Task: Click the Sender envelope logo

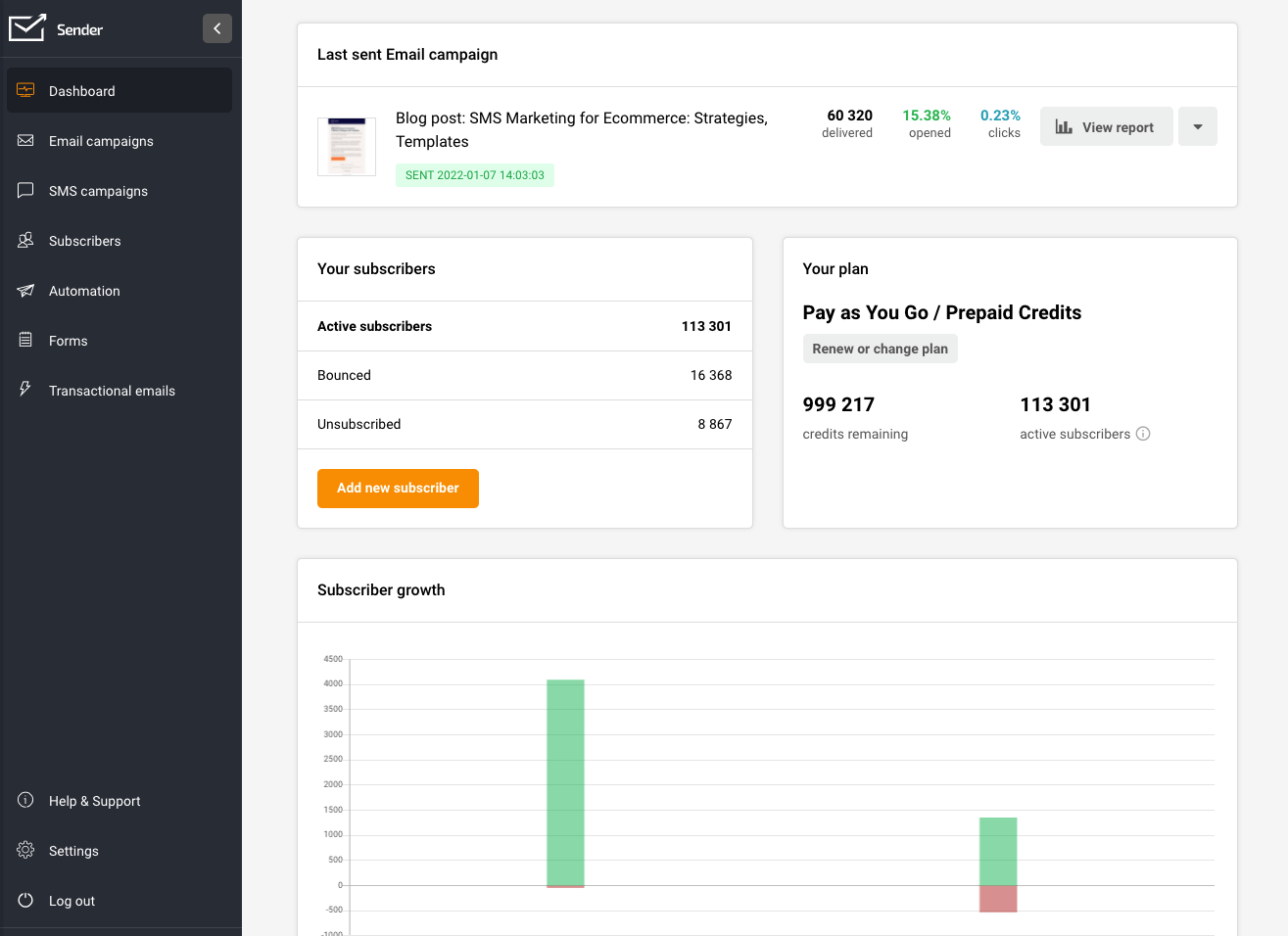Action: (x=27, y=28)
